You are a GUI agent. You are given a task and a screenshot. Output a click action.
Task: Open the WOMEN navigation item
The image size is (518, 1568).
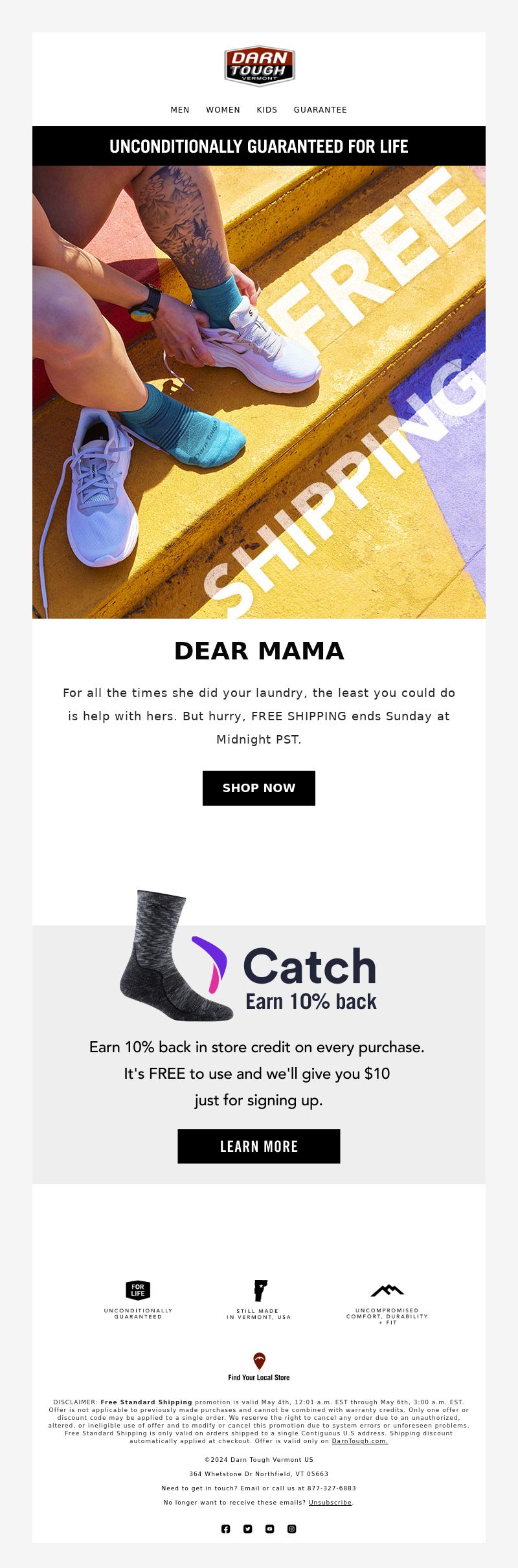[x=223, y=110]
